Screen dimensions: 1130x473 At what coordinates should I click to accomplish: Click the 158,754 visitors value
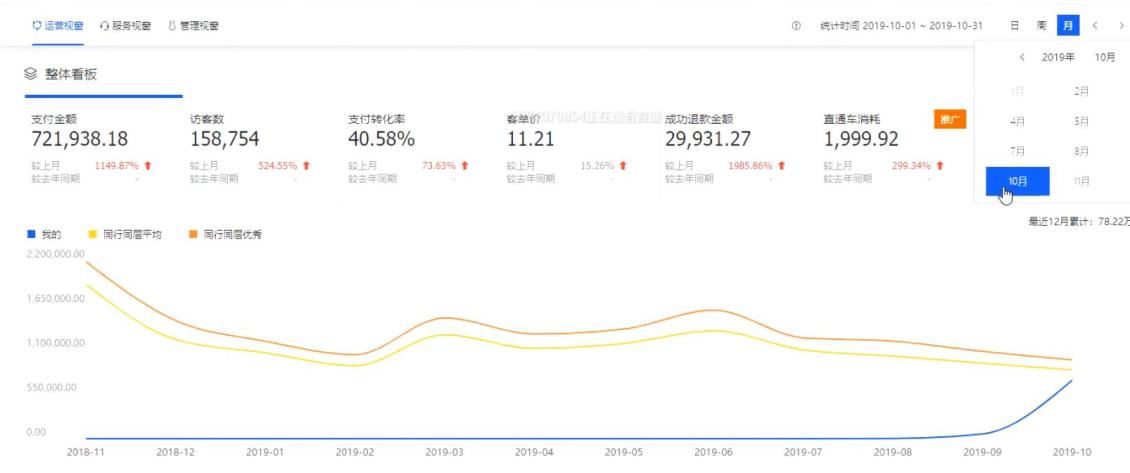point(224,139)
